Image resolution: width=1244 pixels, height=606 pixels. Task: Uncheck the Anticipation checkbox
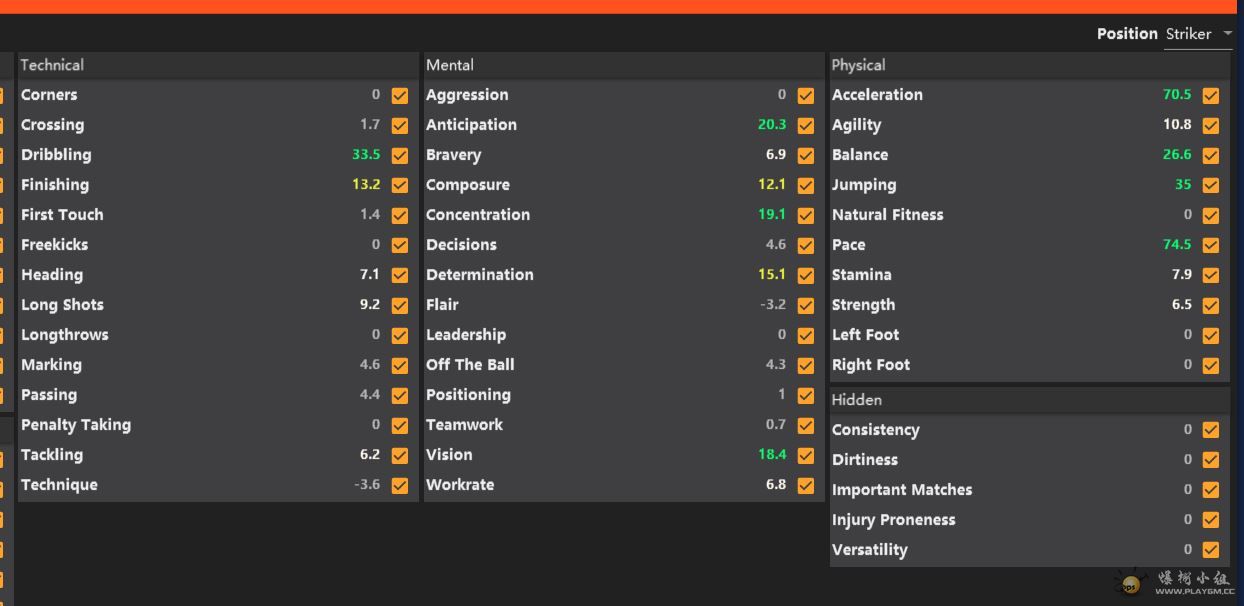(x=806, y=126)
